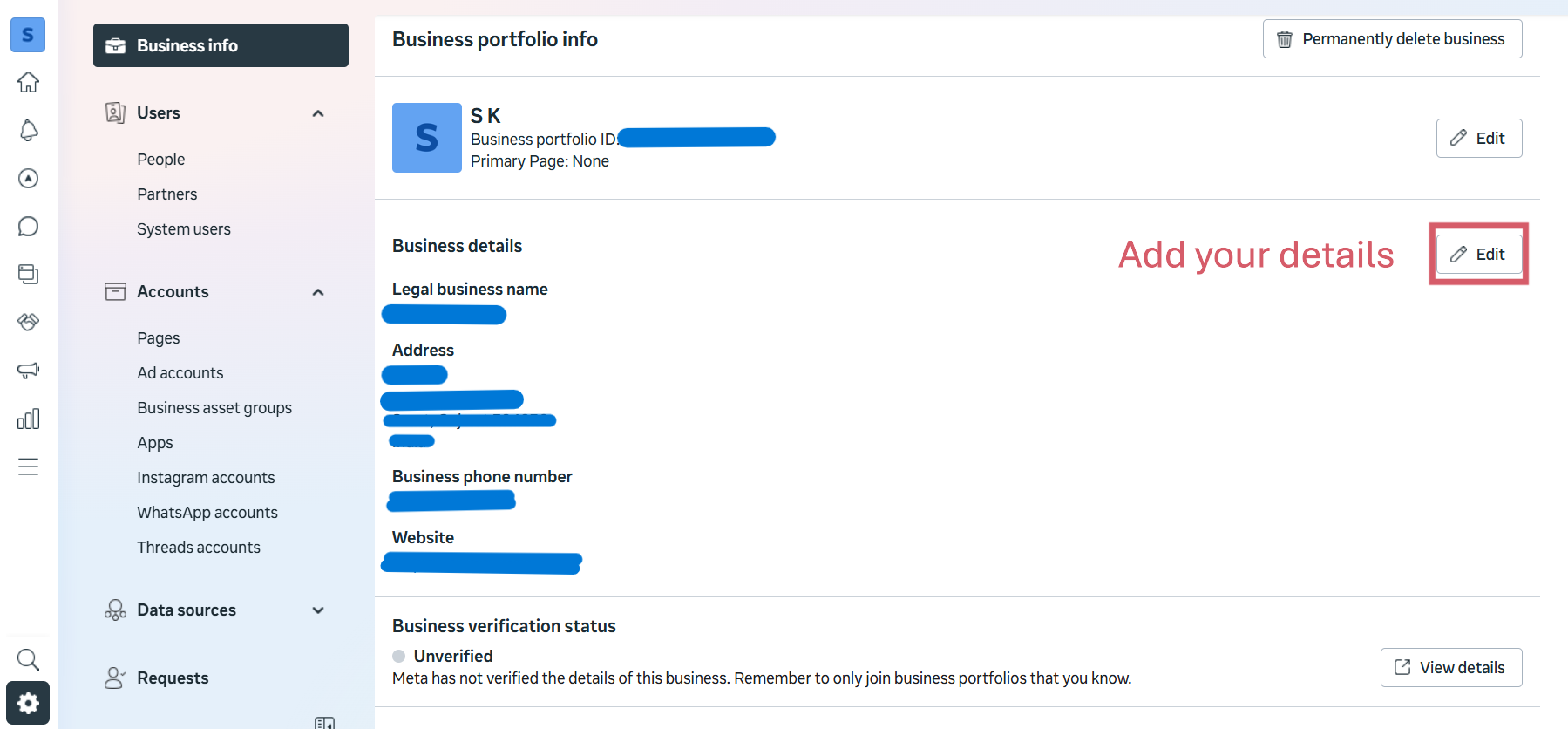Click the speech bubble inbox icon
This screenshot has width=1568, height=729.
(28, 227)
